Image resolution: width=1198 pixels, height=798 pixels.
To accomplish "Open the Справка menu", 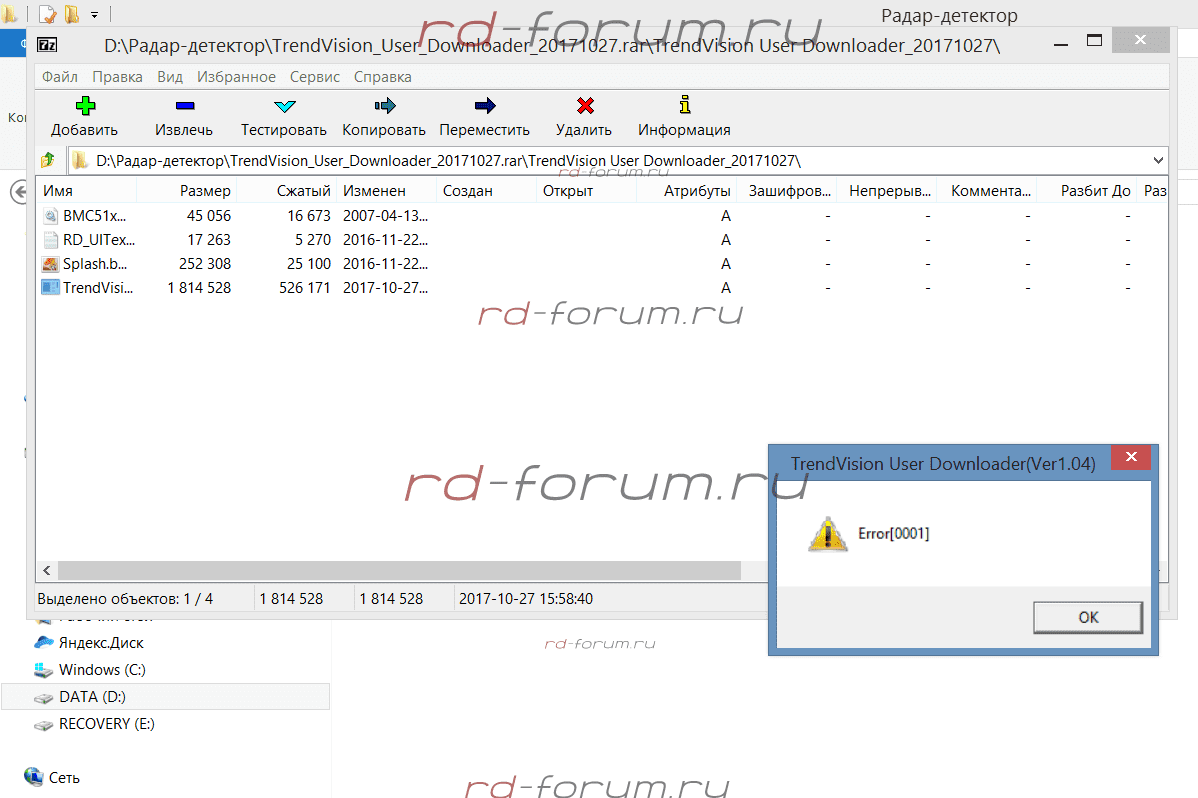I will coord(382,76).
